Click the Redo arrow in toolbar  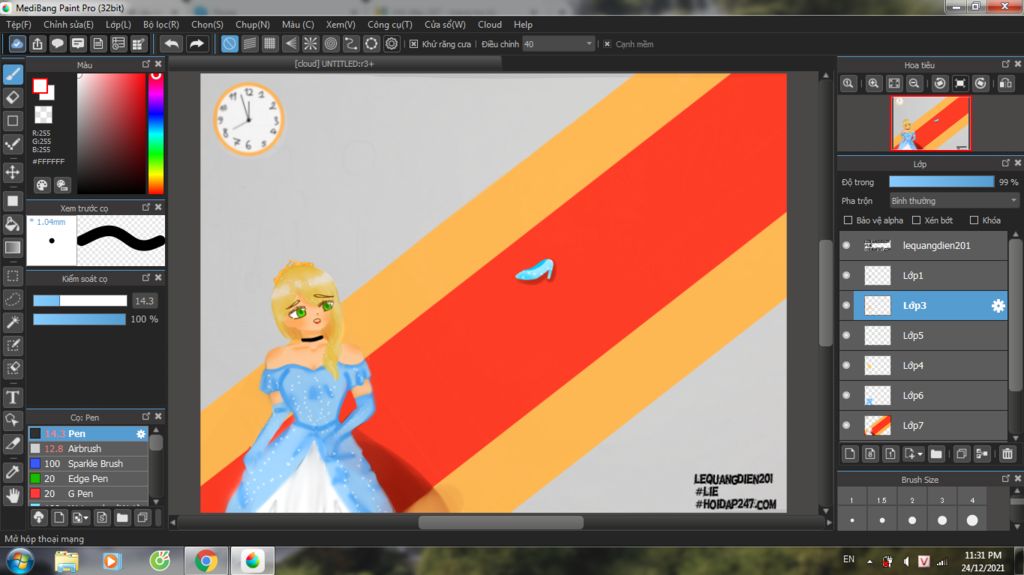point(196,44)
